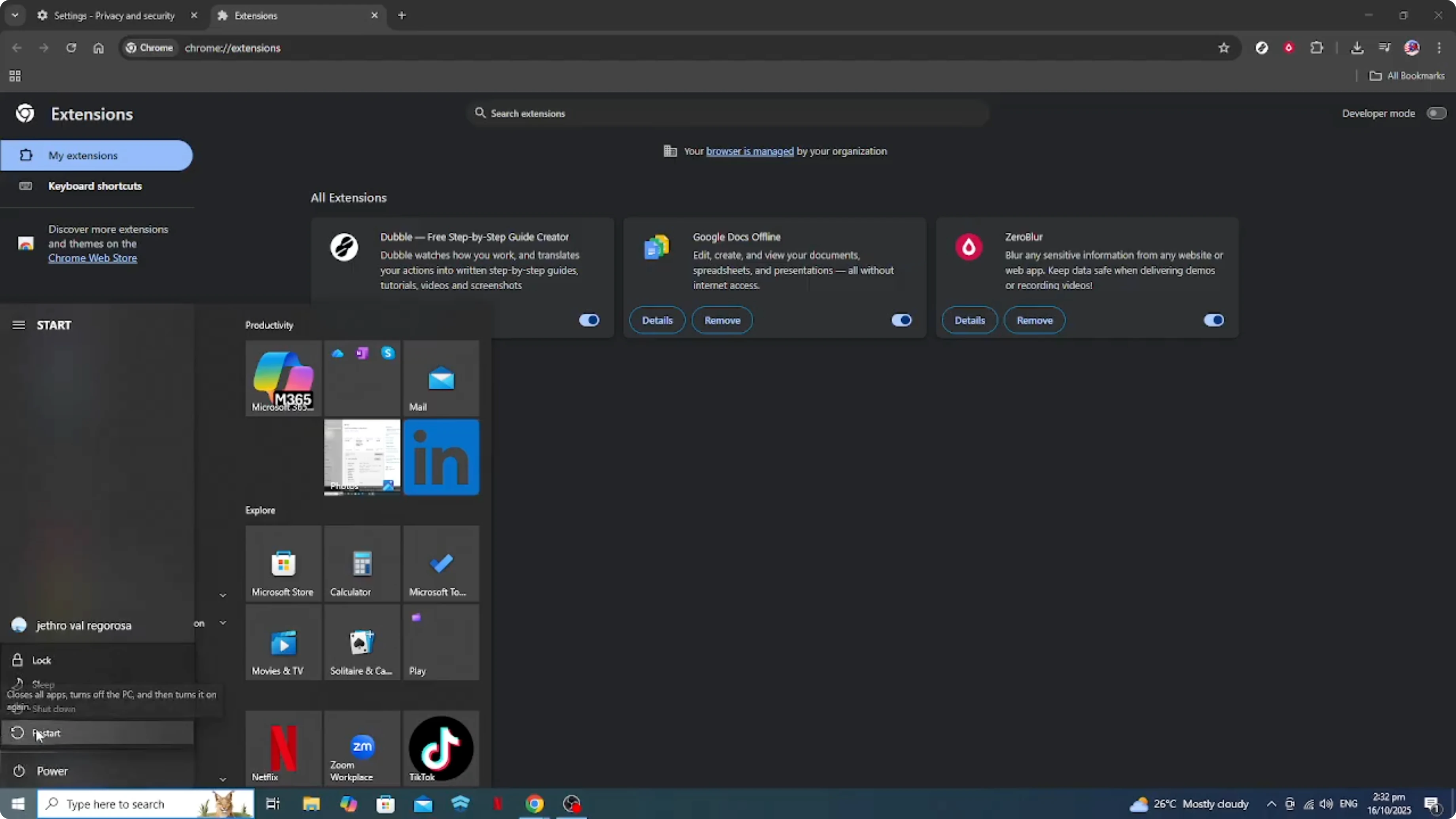
Task: Open the volume control in system tray
Action: 1326,804
